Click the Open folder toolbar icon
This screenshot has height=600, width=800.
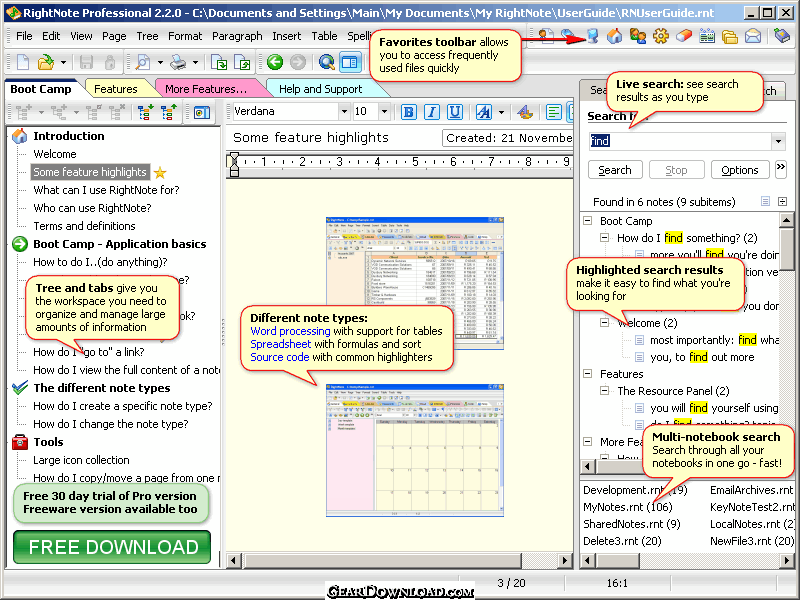46,62
